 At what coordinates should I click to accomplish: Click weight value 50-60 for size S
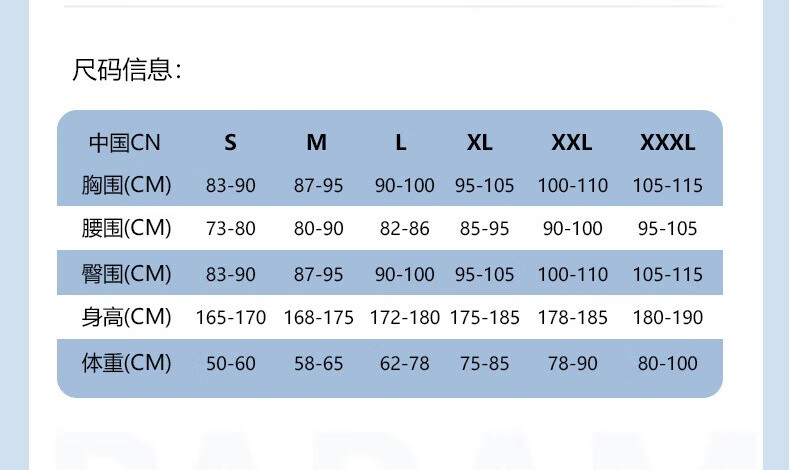point(231,364)
